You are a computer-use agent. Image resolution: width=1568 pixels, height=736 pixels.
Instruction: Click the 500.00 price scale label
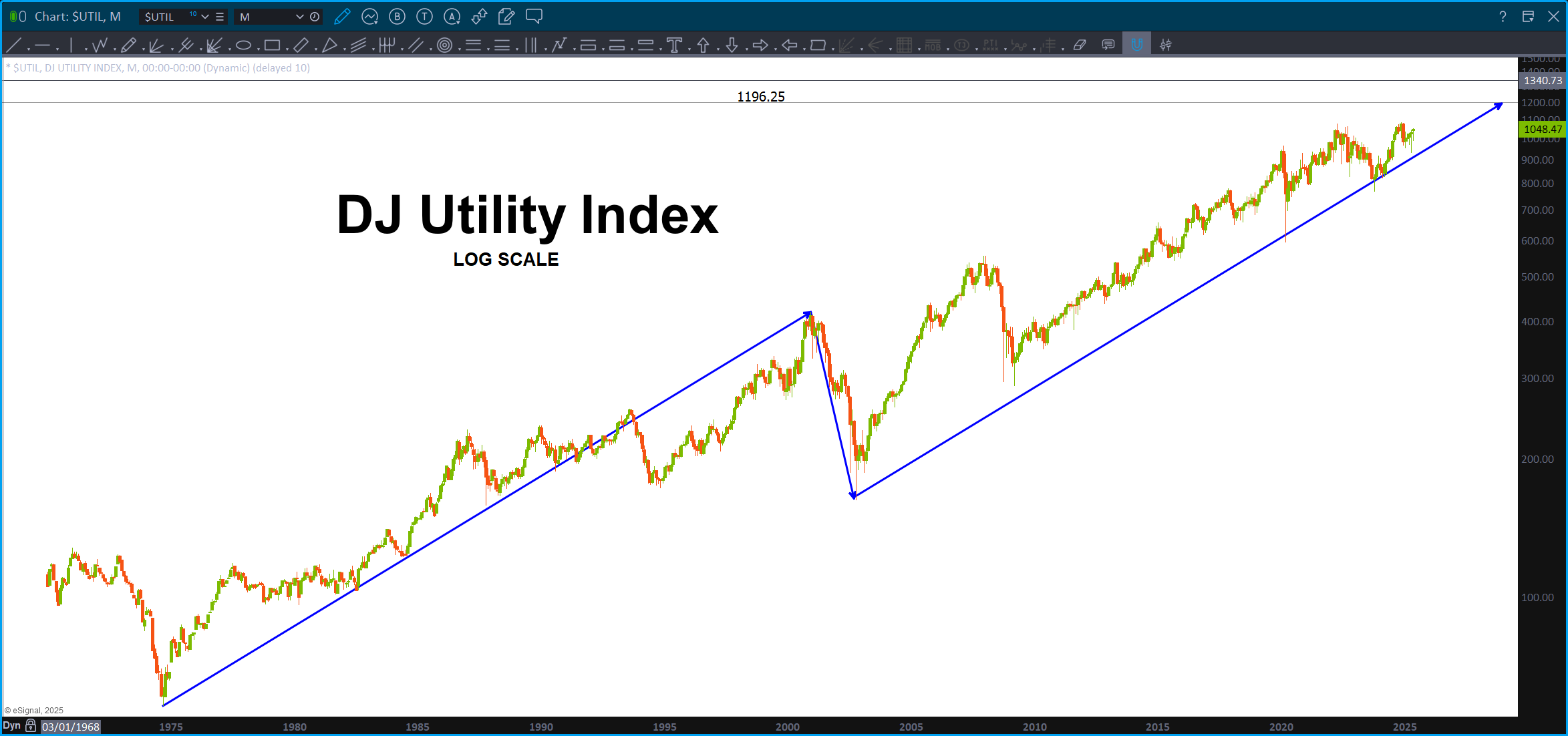1538,277
